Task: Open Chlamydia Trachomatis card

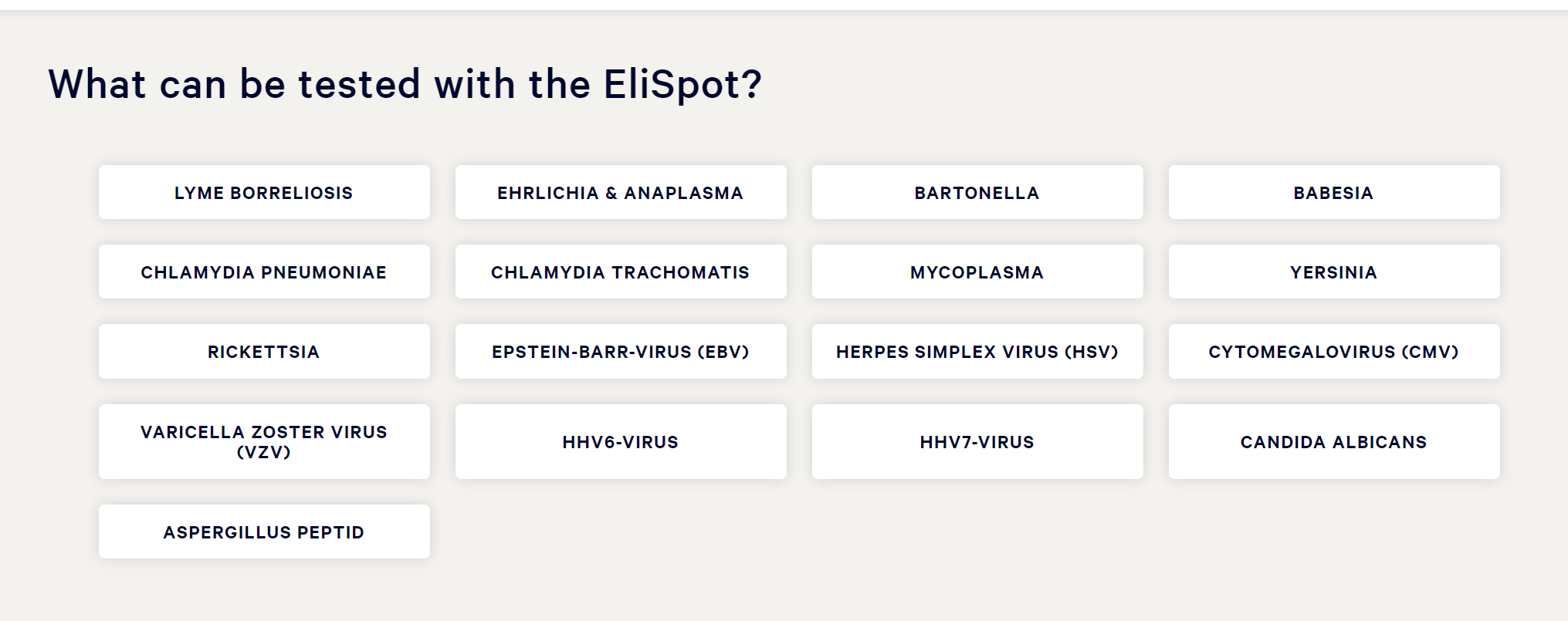Action: coord(621,272)
